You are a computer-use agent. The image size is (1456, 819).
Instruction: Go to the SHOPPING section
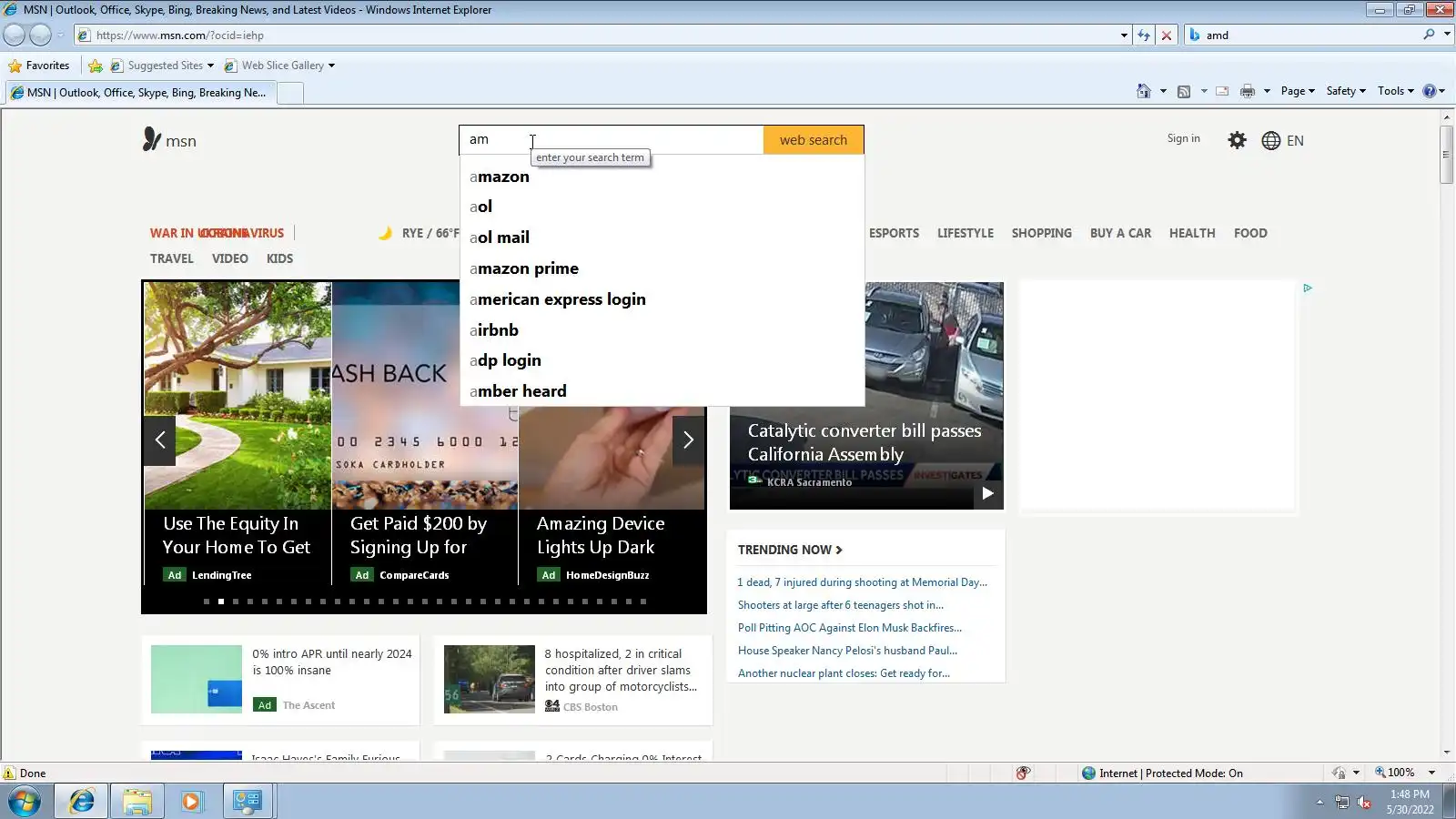coord(1041,233)
